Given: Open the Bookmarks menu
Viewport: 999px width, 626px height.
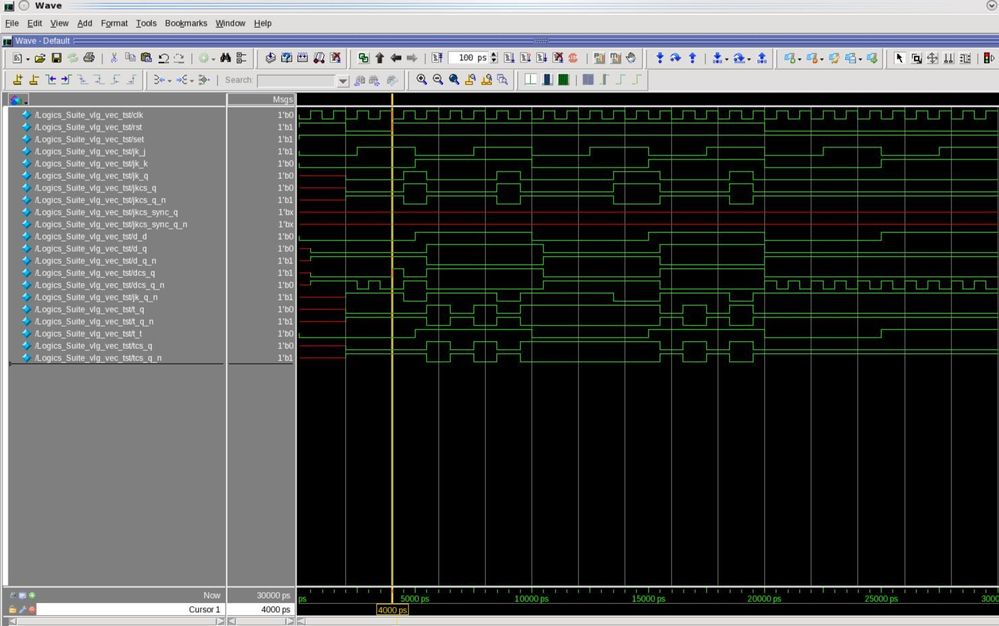Looking at the screenshot, I should (185, 23).
